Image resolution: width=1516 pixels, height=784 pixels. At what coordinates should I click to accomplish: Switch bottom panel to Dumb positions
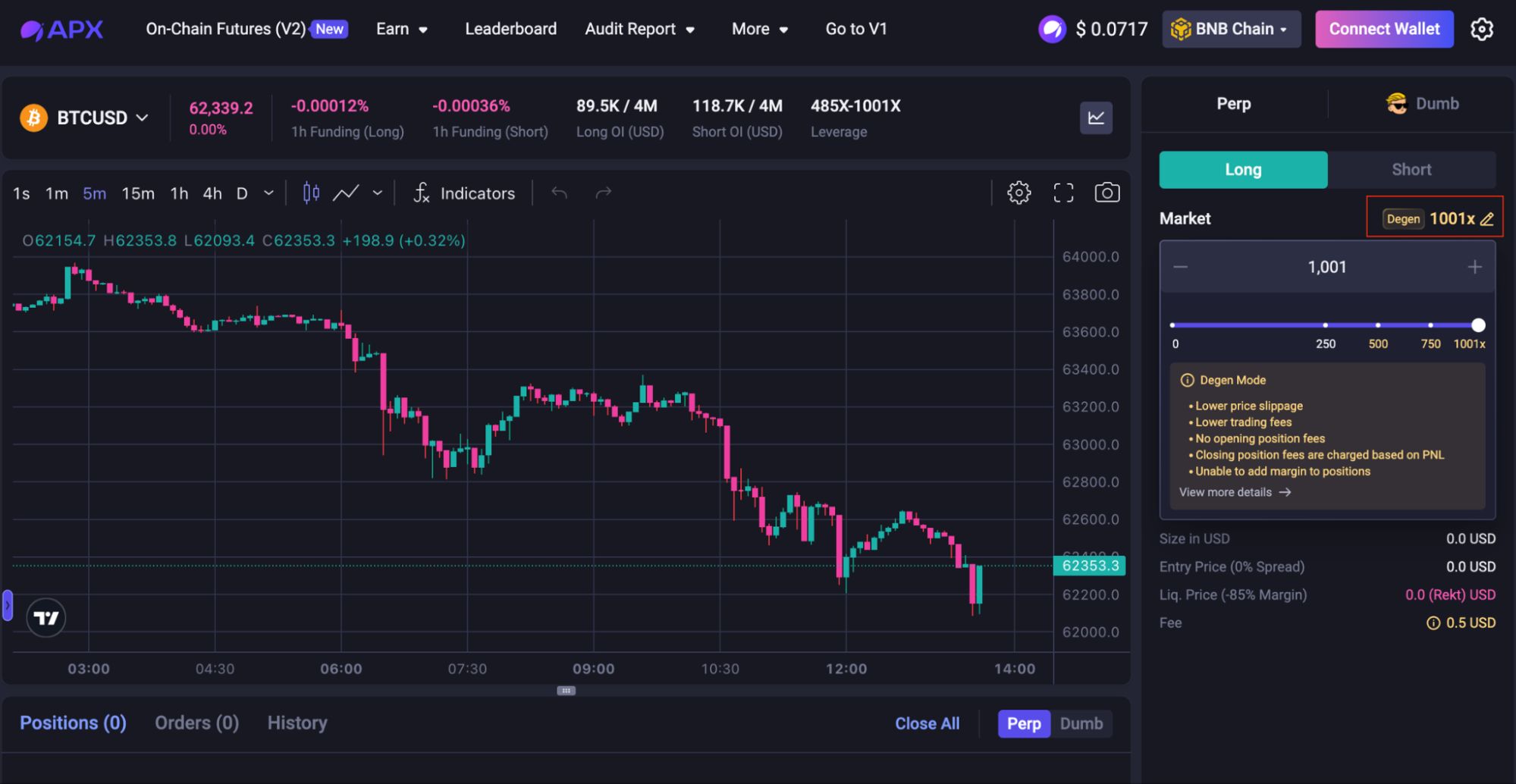[1082, 723]
